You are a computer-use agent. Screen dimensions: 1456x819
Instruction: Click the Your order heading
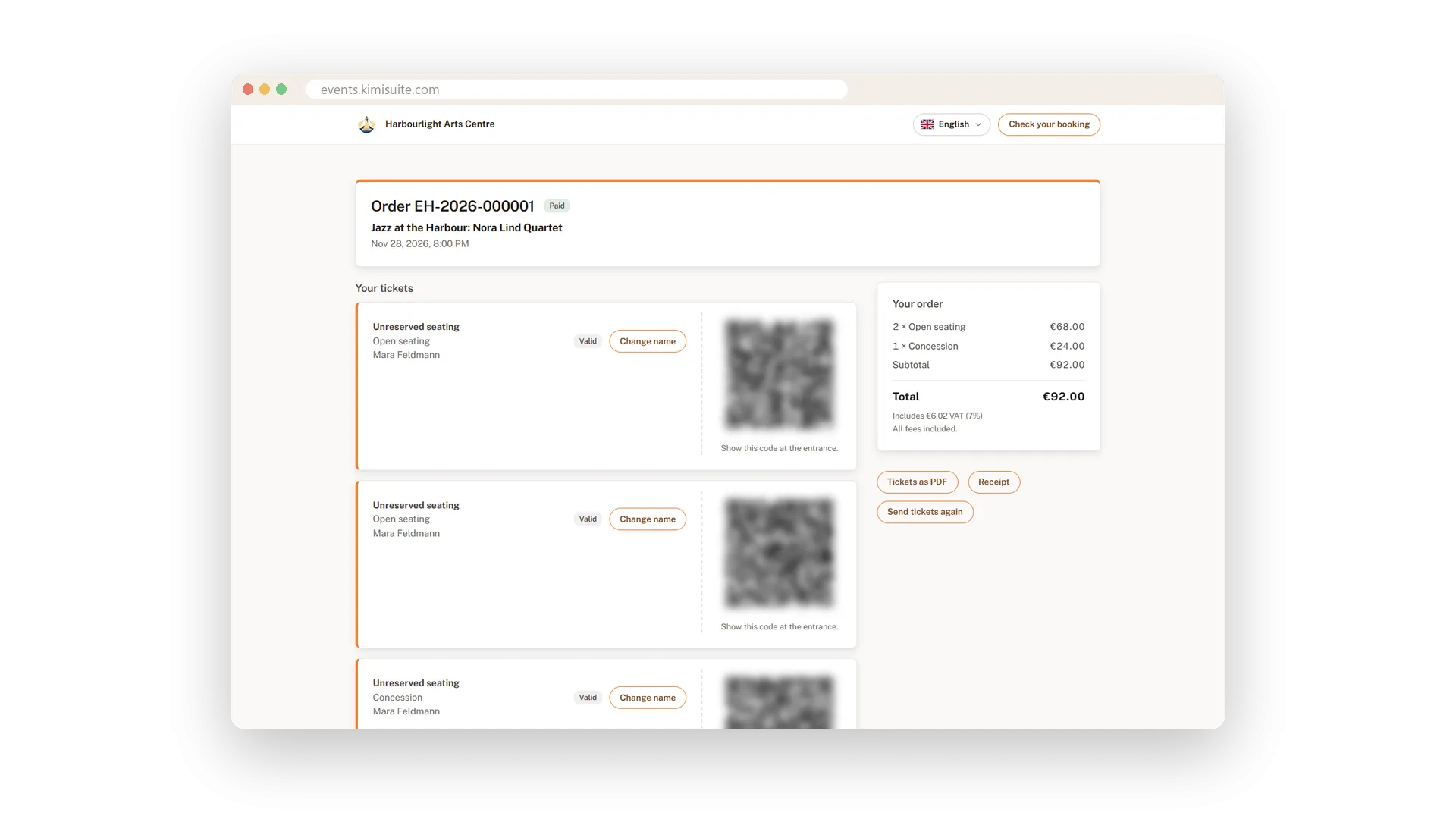click(x=918, y=304)
